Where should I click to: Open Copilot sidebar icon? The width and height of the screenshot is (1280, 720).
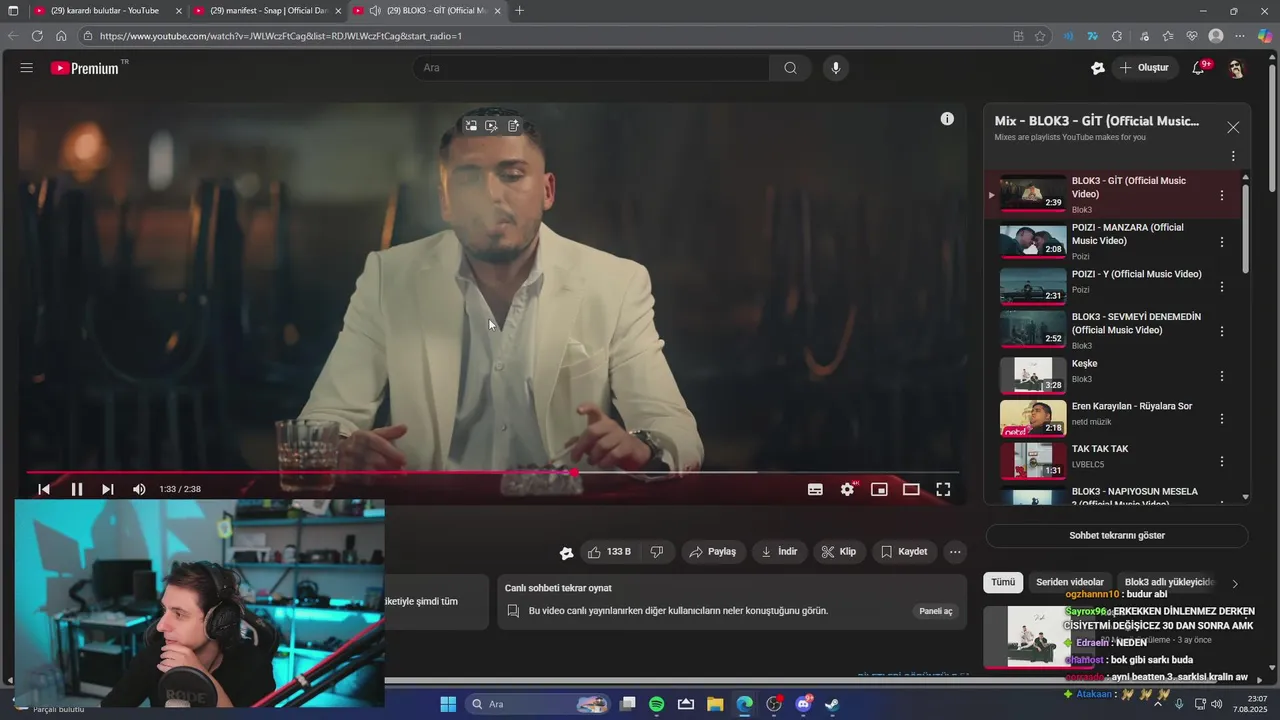pyautogui.click(x=1265, y=36)
